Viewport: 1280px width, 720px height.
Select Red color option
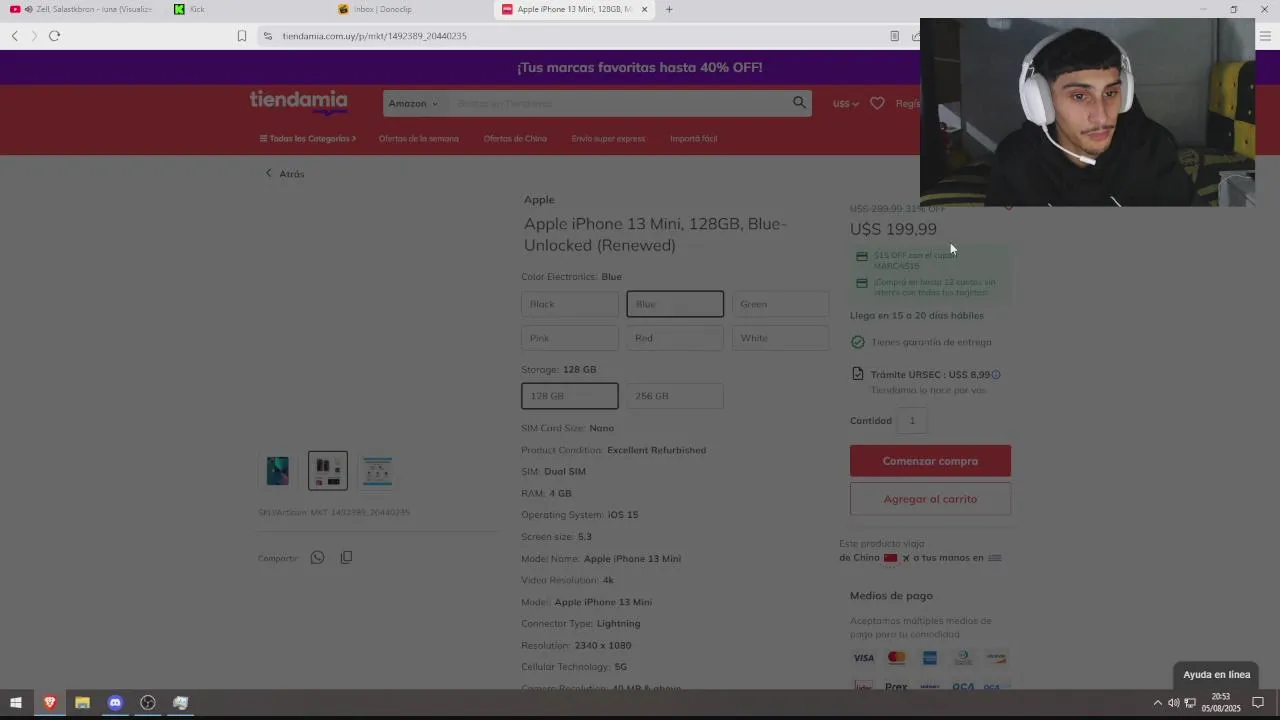(x=675, y=338)
